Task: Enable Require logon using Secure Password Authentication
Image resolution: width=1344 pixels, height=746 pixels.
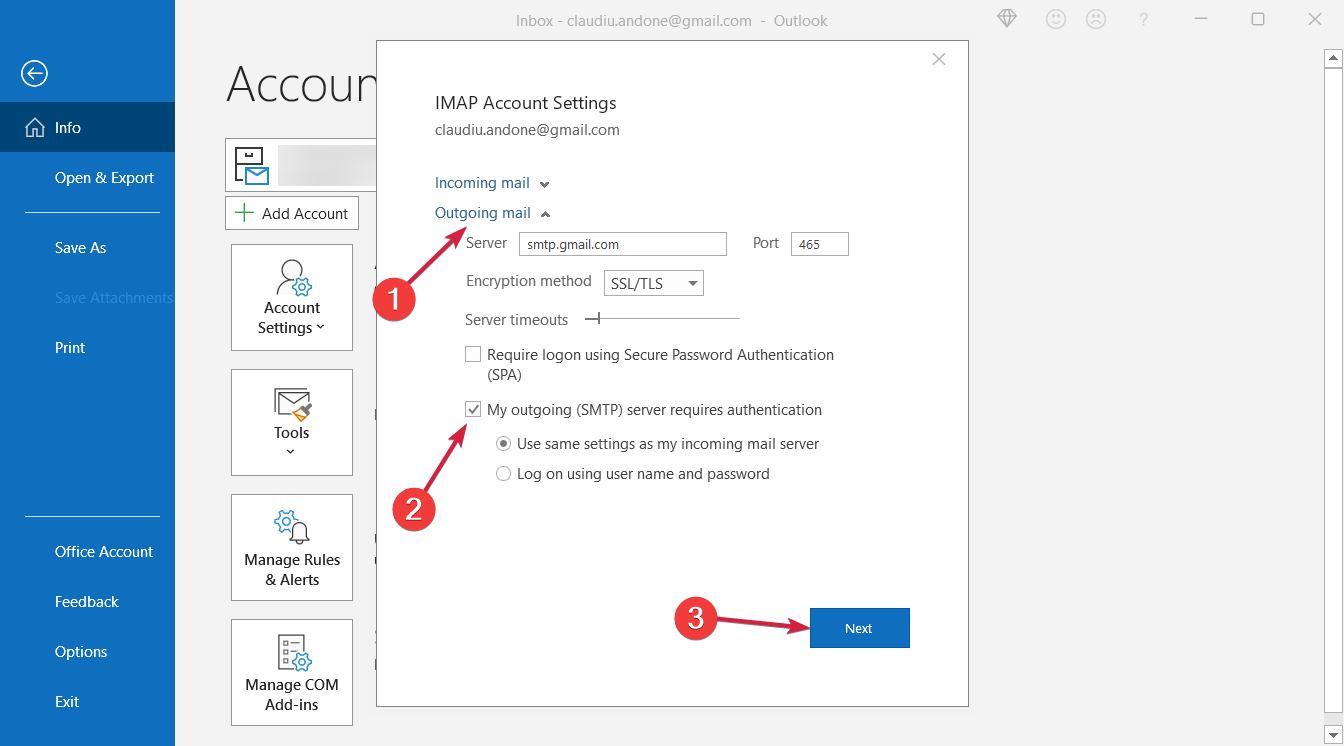Action: click(x=473, y=354)
